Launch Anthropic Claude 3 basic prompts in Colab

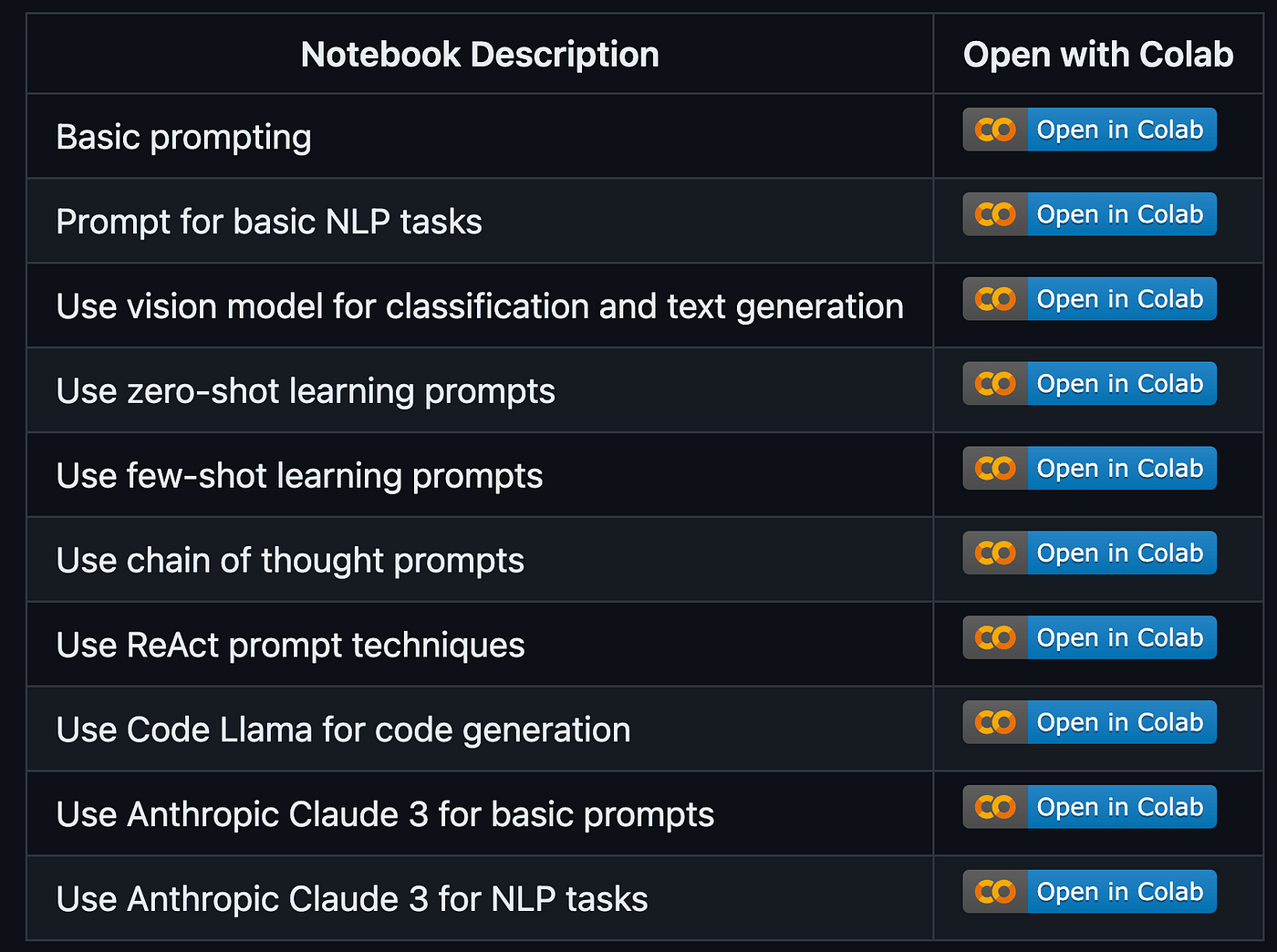click(x=1089, y=807)
